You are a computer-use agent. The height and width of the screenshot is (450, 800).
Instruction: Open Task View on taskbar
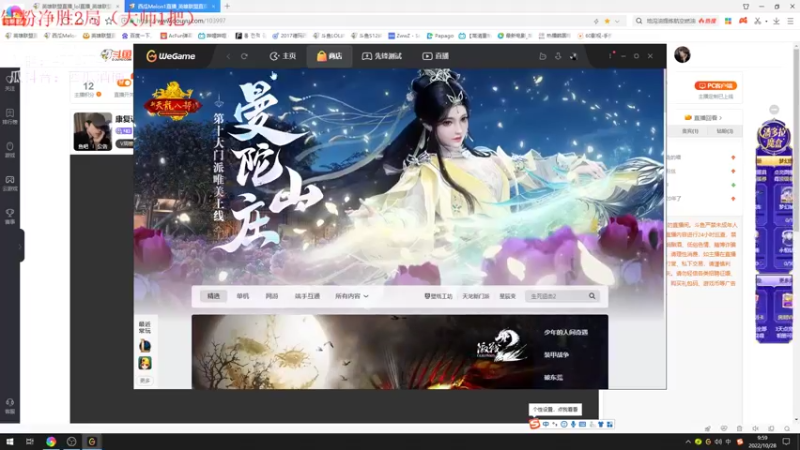(x=30, y=442)
